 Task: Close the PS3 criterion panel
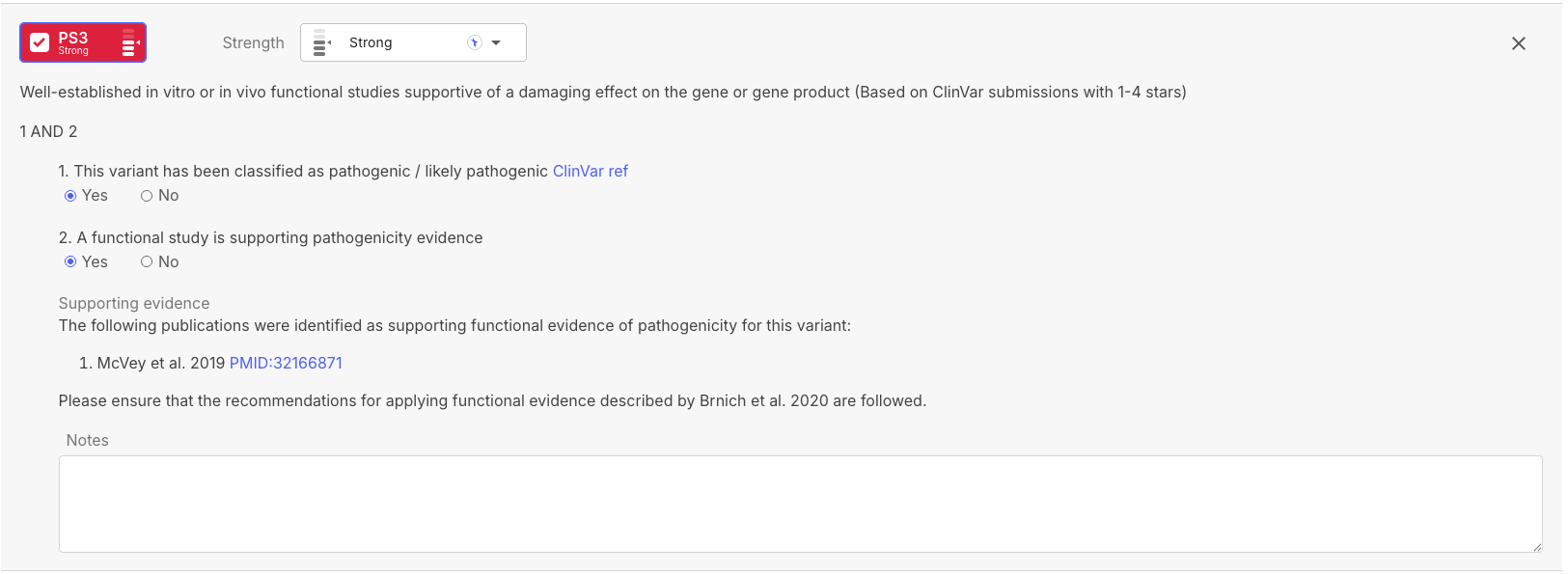tap(1518, 43)
